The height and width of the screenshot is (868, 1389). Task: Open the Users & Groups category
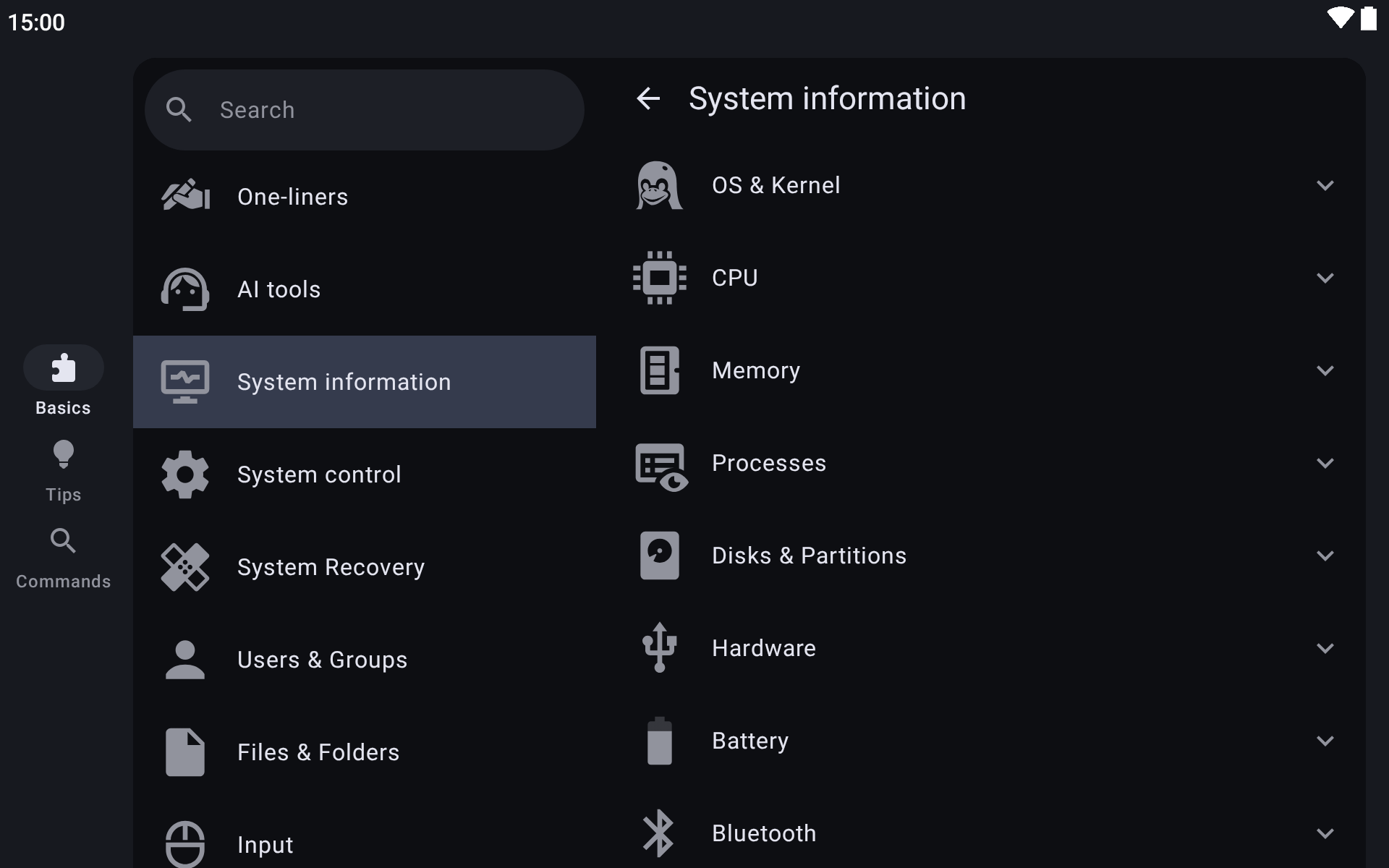pyautogui.click(x=365, y=660)
